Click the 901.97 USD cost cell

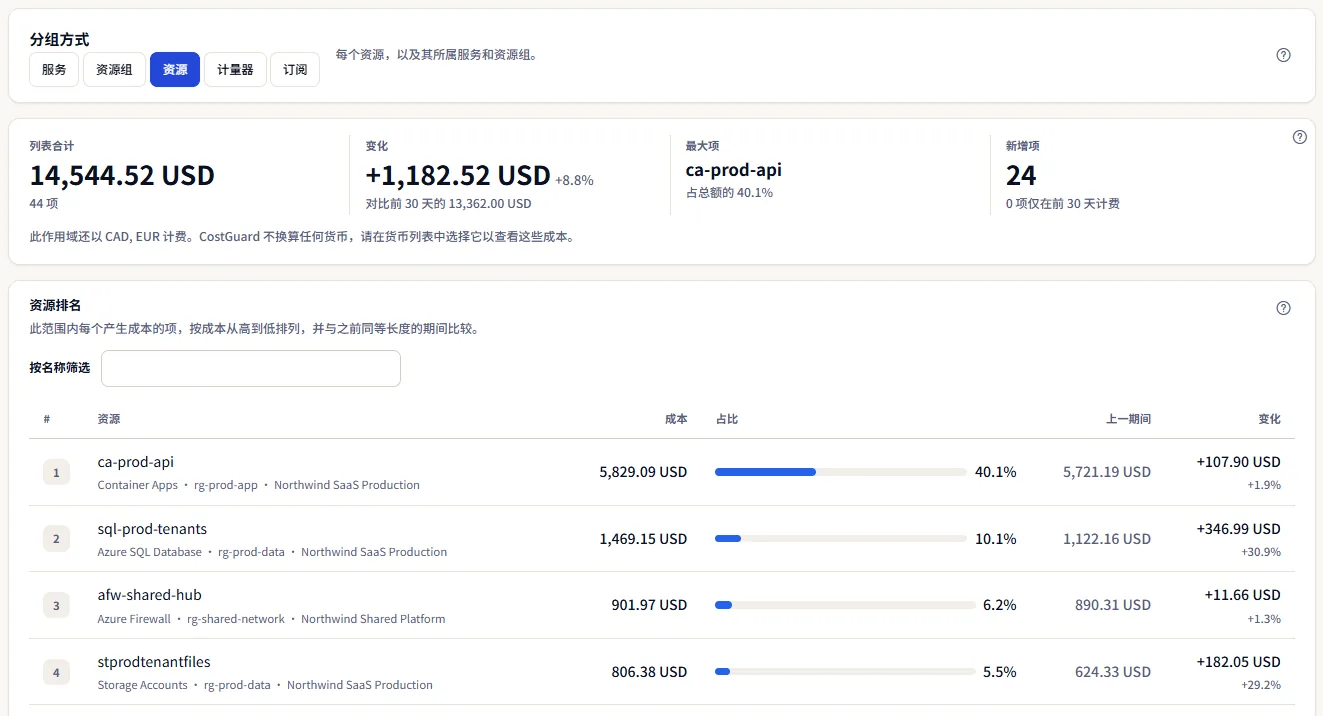pyautogui.click(x=649, y=605)
